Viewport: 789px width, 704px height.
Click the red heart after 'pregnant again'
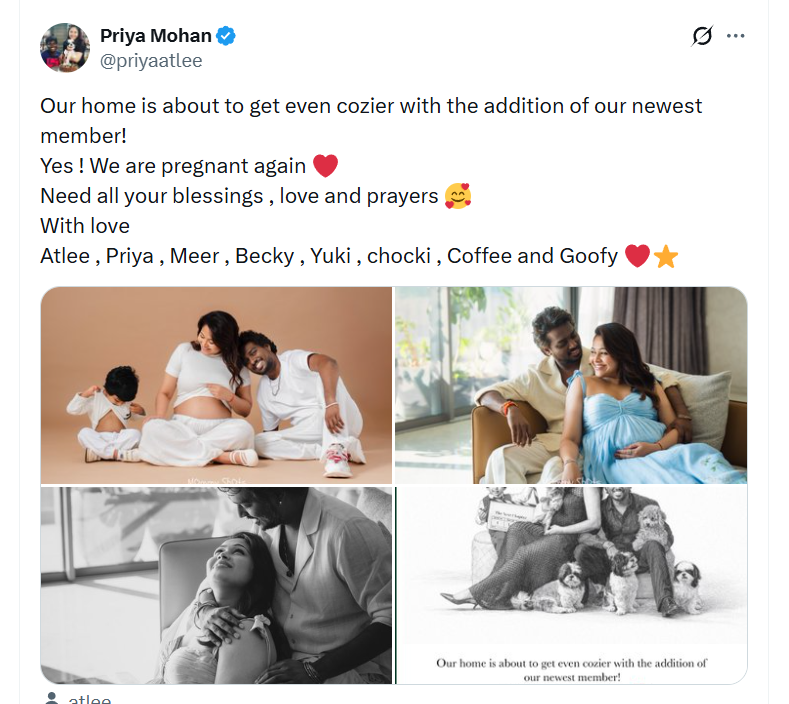(x=325, y=165)
